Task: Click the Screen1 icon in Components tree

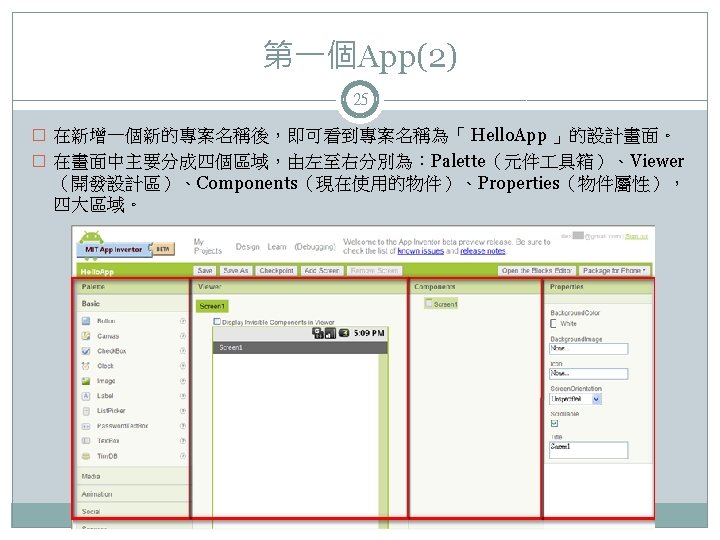Action: click(x=429, y=304)
